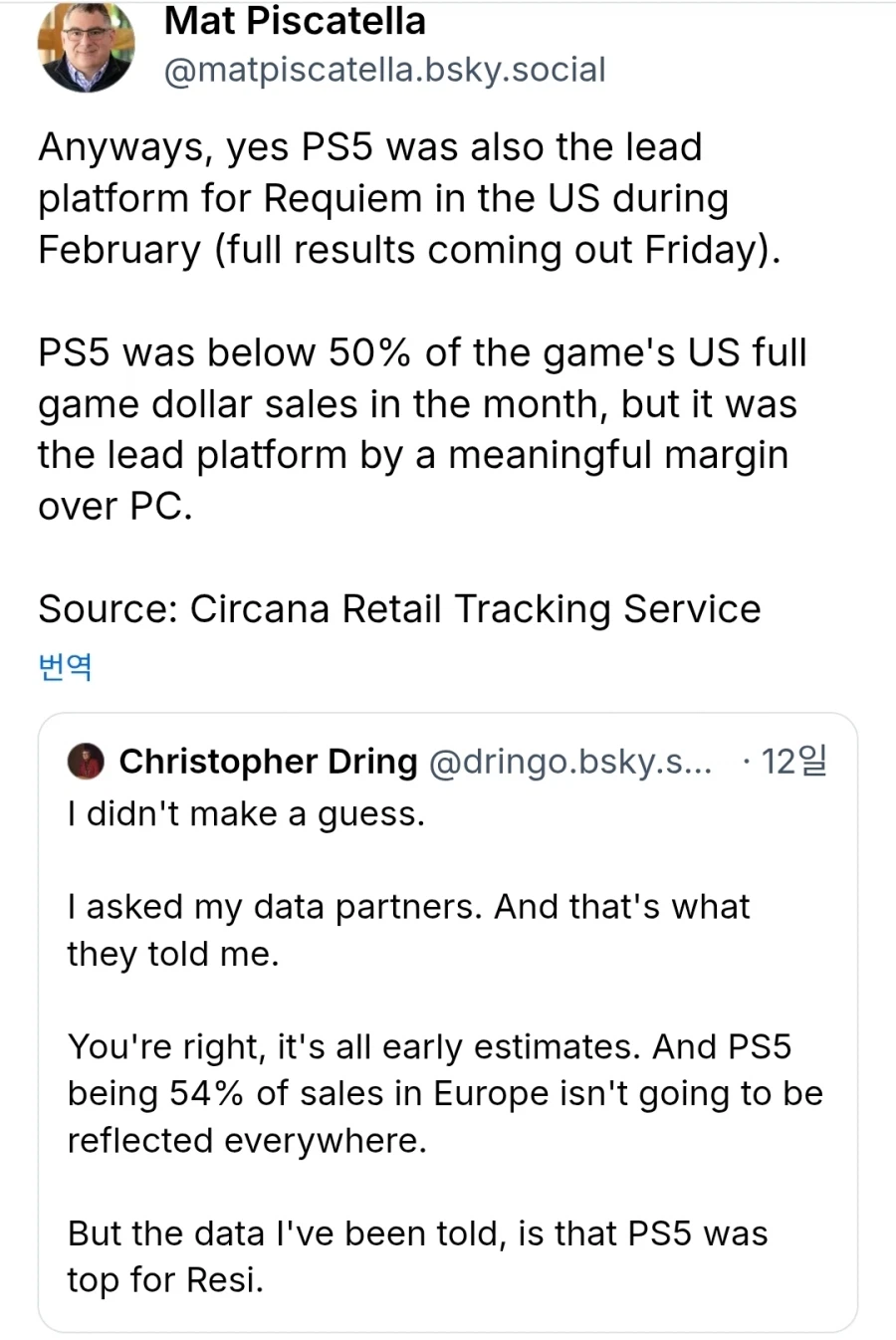Click the "PS5 was below 50%" paragraph
Image resolution: width=896 pixels, height=1340 pixels.
click(x=422, y=429)
